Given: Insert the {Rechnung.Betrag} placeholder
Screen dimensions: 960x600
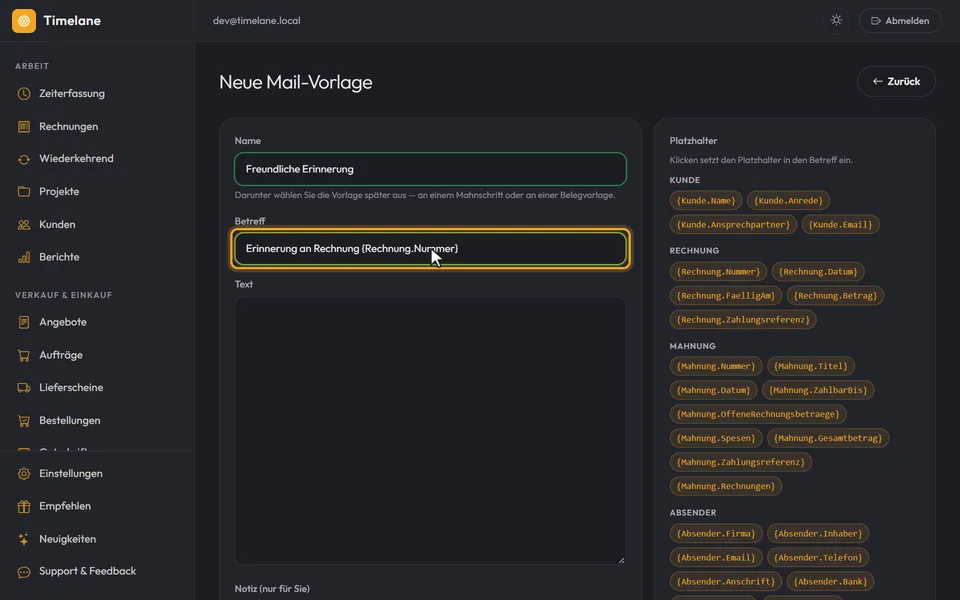Looking at the screenshot, I should click(x=835, y=296).
